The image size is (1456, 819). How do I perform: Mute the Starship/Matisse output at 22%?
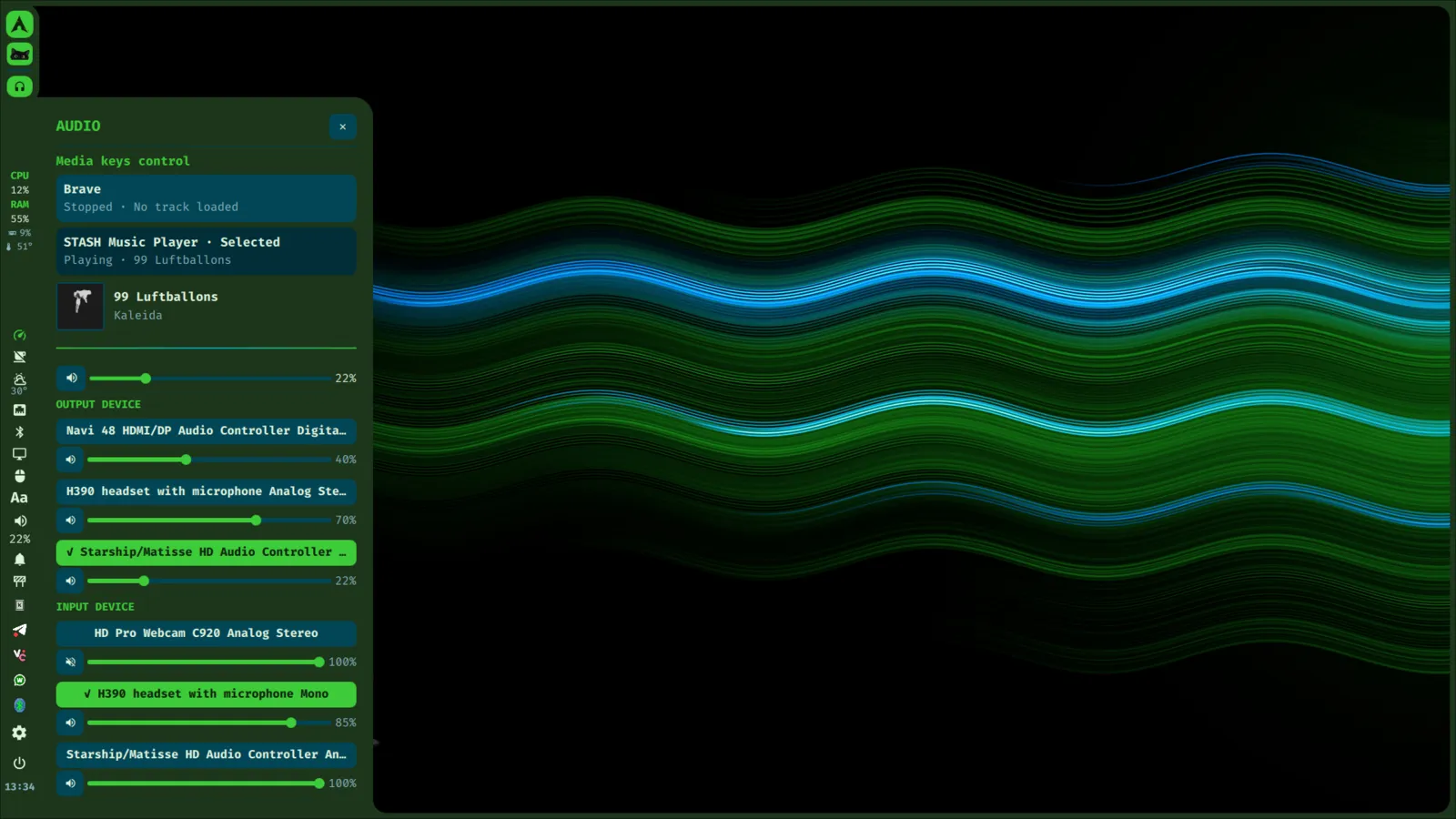(70, 581)
